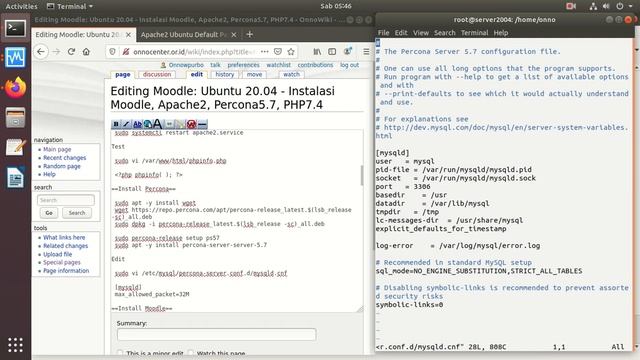Click wiki Go search button
Viewport: 640px width, 360px height.
click(x=49, y=213)
